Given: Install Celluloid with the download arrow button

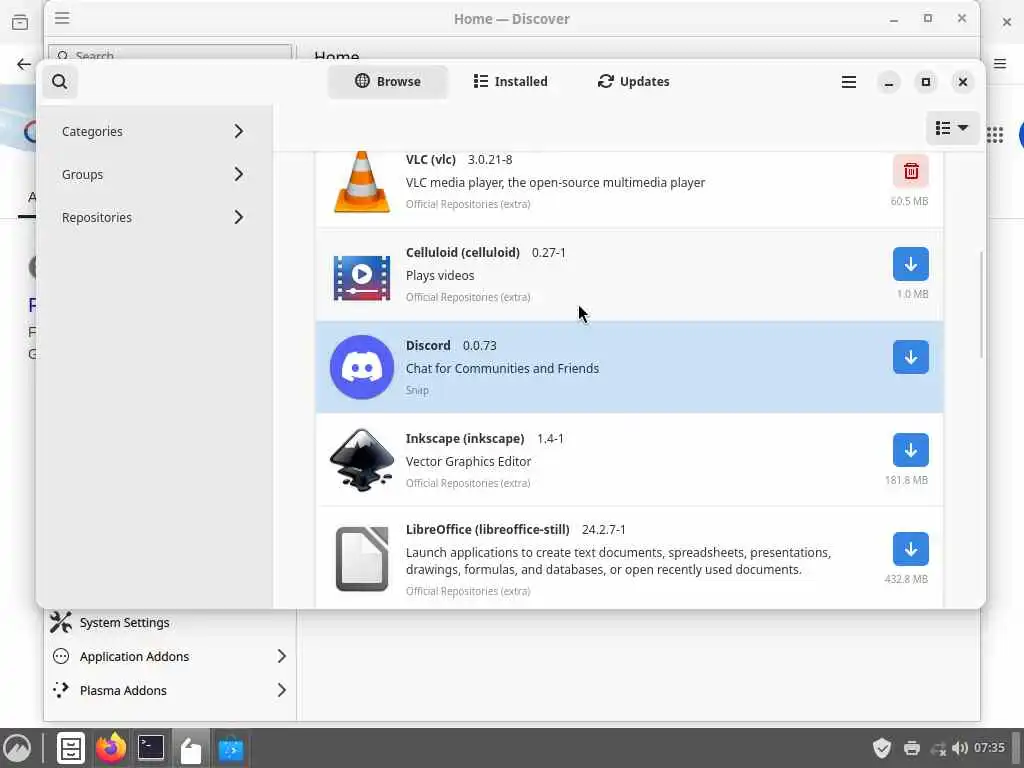Looking at the screenshot, I should (x=910, y=264).
